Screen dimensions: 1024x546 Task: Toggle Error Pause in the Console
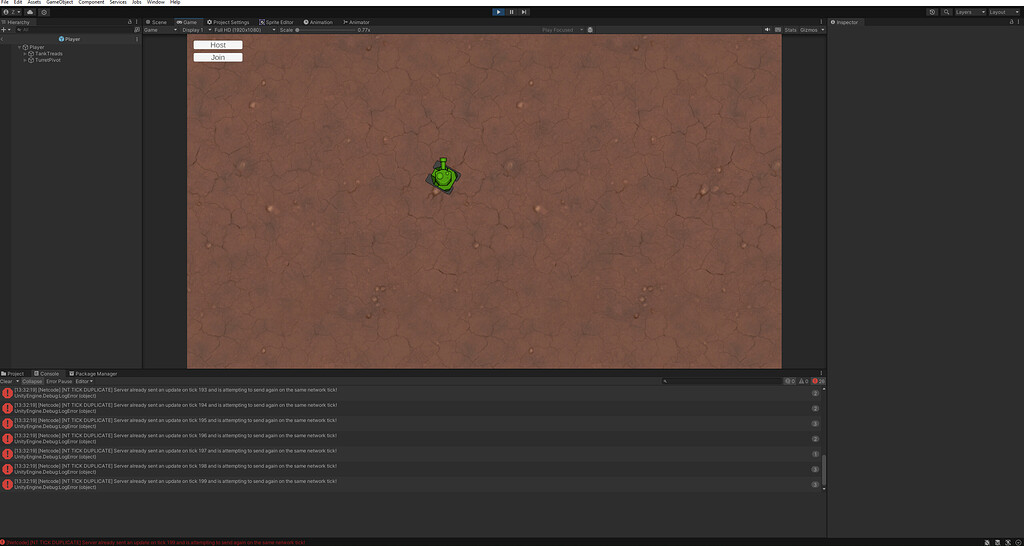[59, 381]
